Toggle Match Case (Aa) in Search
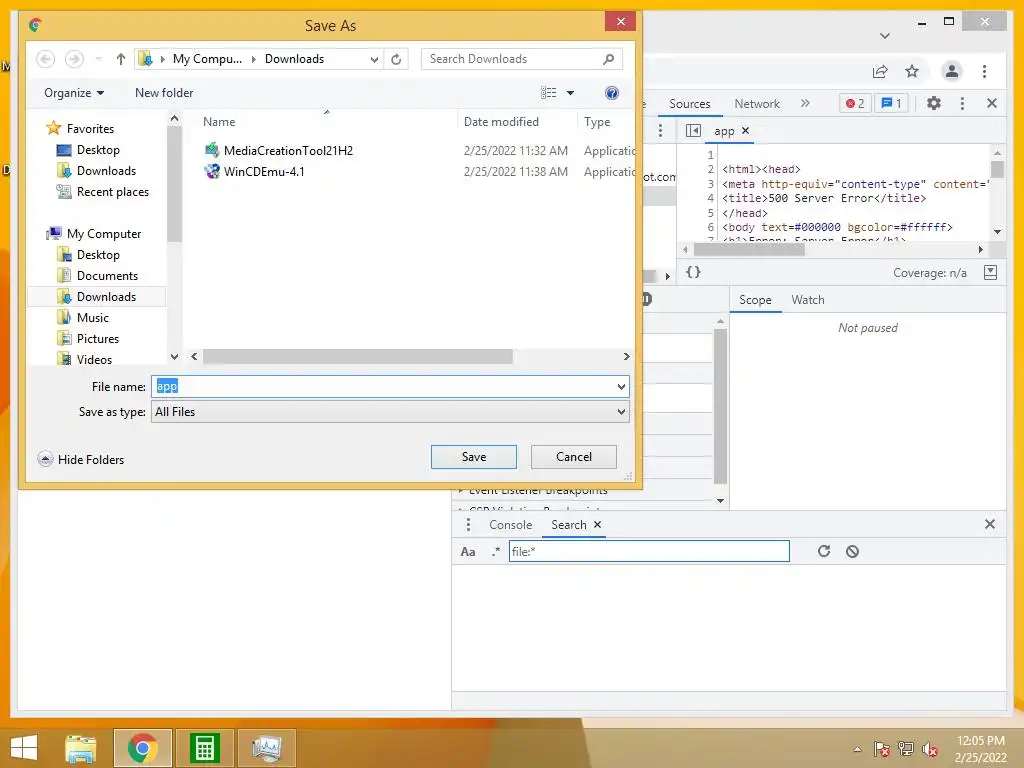The image size is (1024, 768). [x=468, y=552]
